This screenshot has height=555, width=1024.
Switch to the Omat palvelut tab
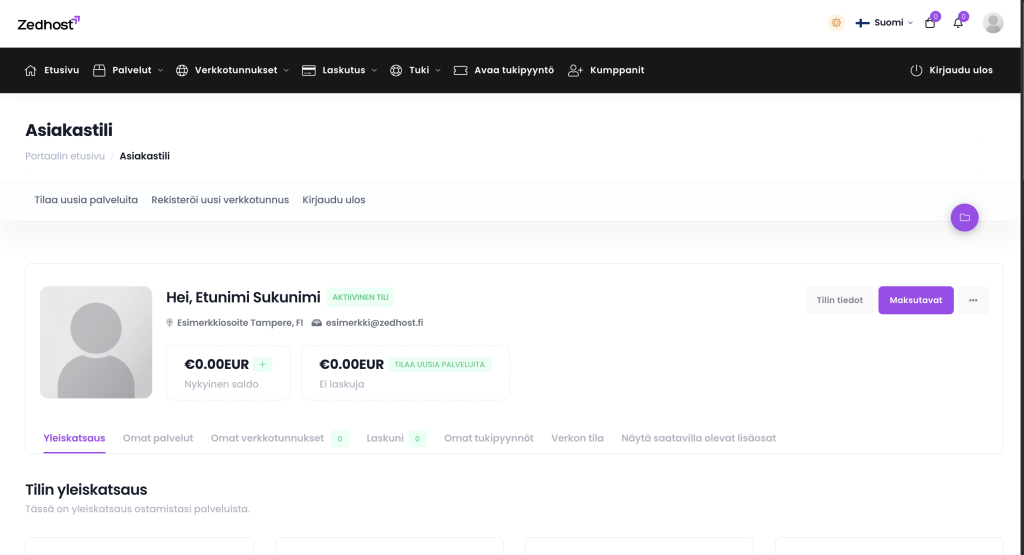[158, 438]
